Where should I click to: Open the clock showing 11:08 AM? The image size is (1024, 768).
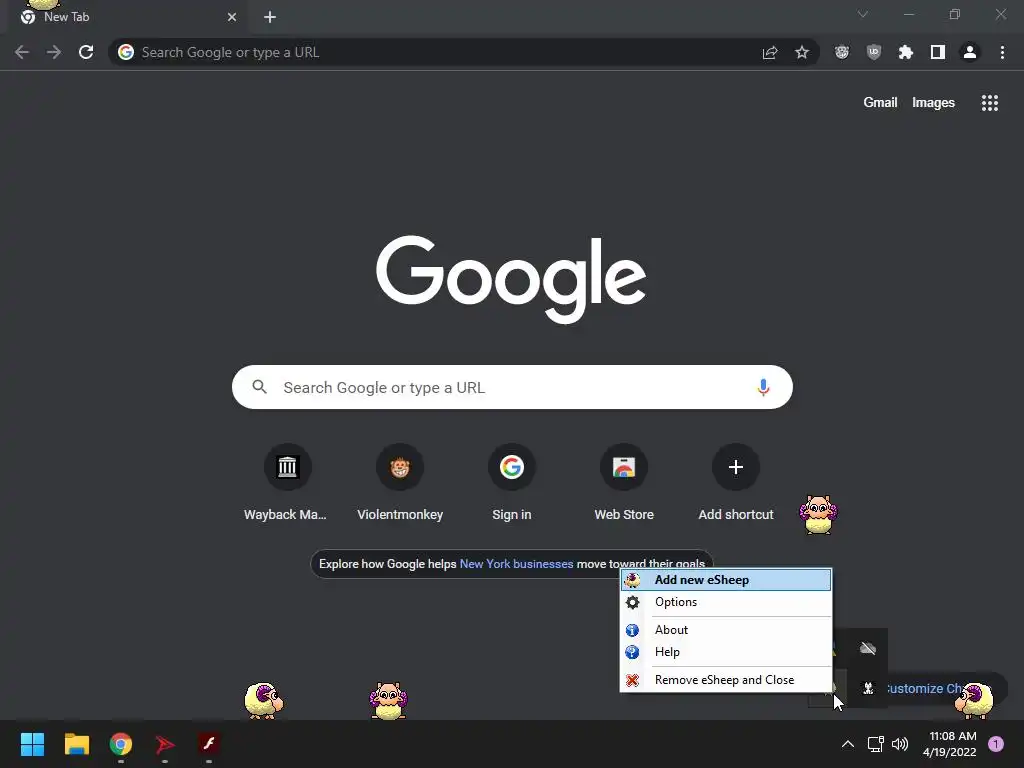[x=950, y=744]
